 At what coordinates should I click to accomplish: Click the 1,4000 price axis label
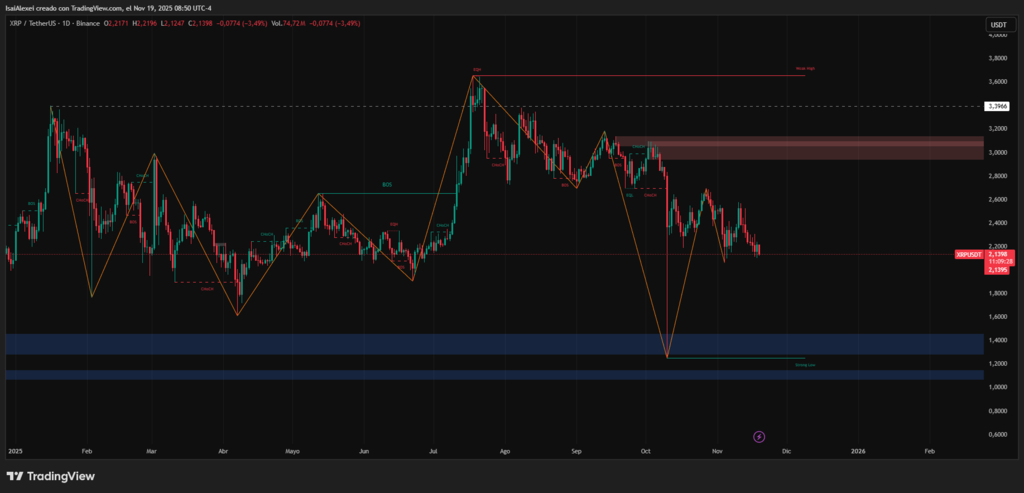tap(997, 341)
